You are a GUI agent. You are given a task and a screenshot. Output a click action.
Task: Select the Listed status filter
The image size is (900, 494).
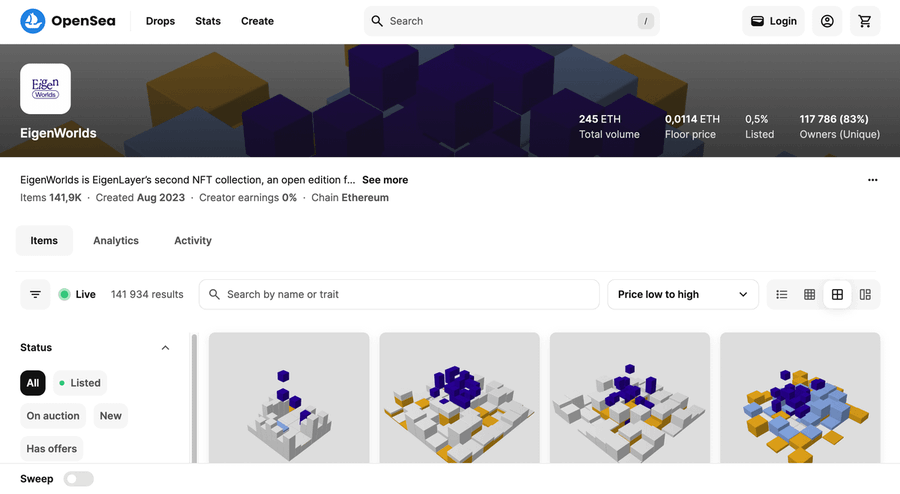(x=79, y=383)
